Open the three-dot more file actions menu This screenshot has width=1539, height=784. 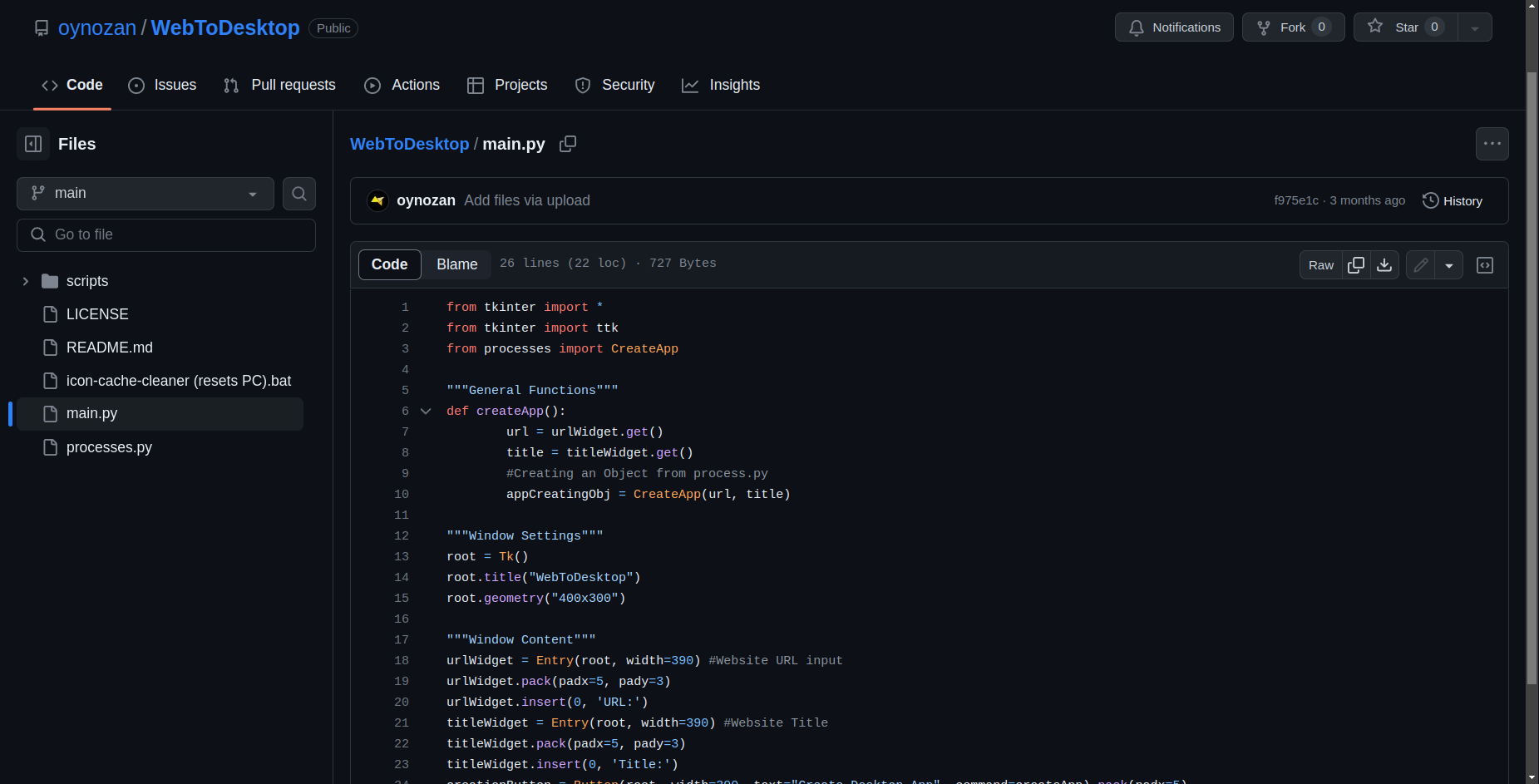coord(1492,144)
